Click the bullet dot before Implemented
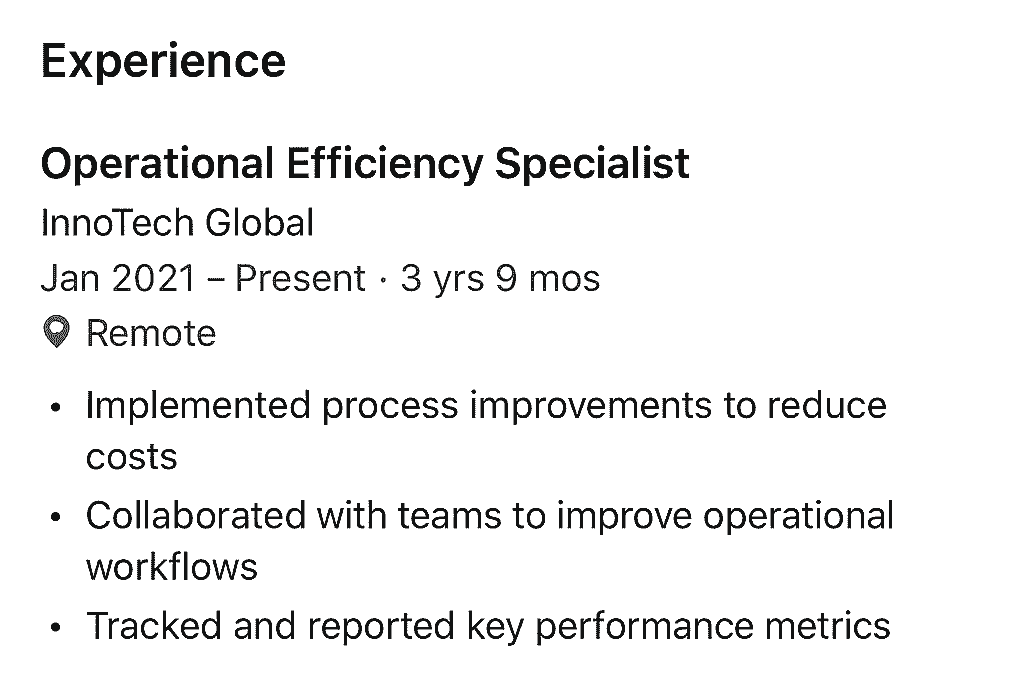The width and height of the screenshot is (1024, 674). (x=56, y=408)
